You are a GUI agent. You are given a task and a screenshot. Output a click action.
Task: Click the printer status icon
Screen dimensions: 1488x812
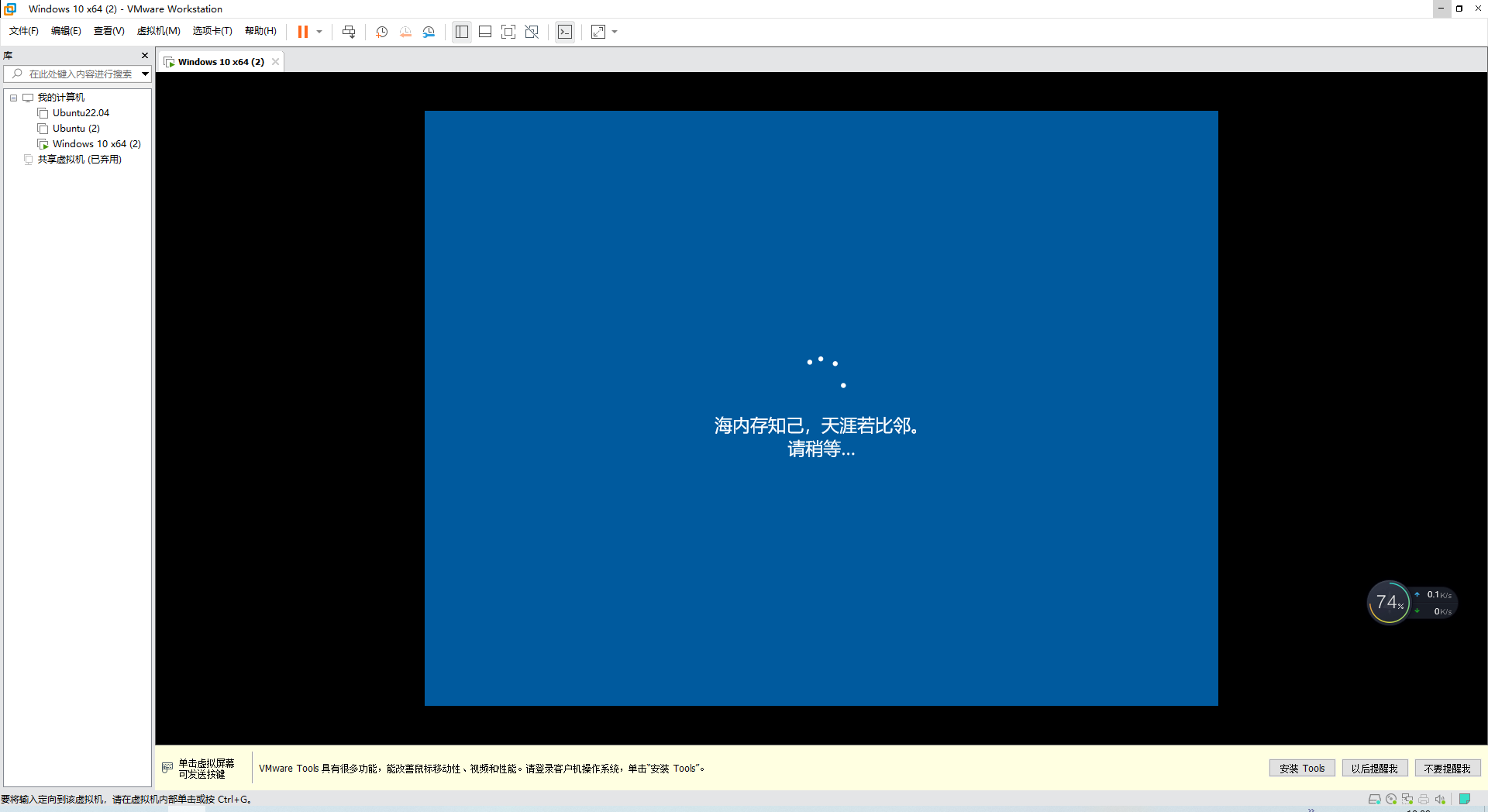point(1424,799)
